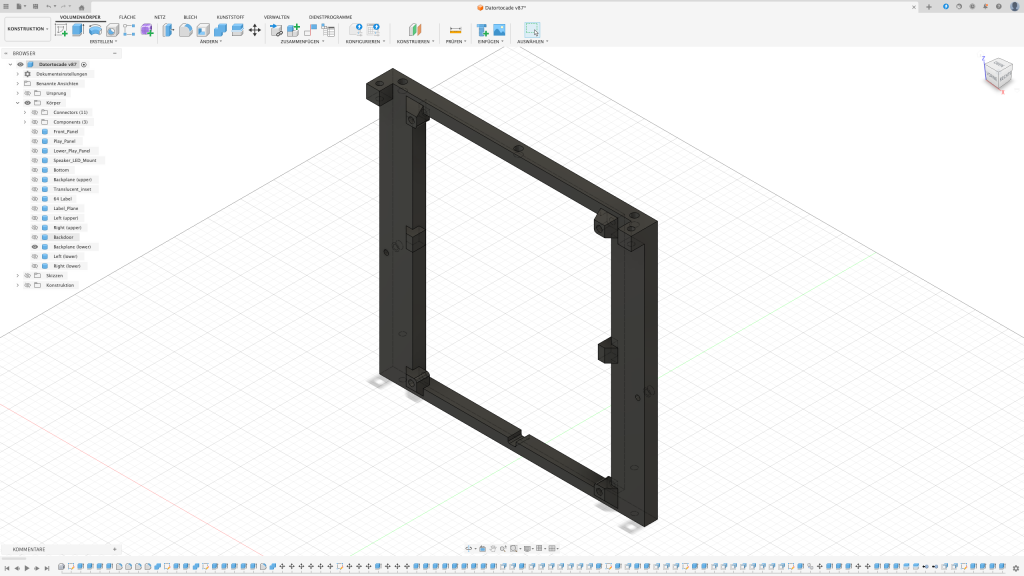Select the create sketch tool
Viewport: 1024px width, 576px height.
61,30
